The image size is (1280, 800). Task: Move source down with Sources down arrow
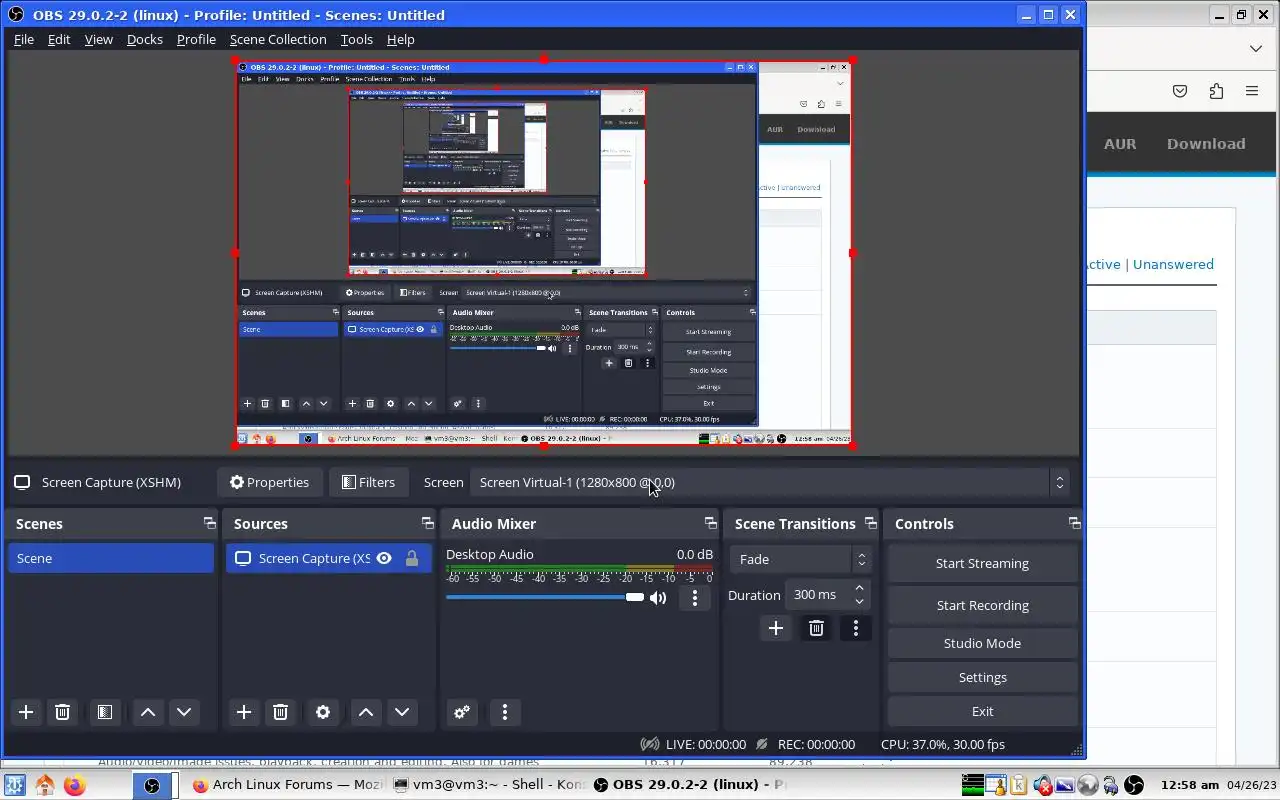[401, 712]
